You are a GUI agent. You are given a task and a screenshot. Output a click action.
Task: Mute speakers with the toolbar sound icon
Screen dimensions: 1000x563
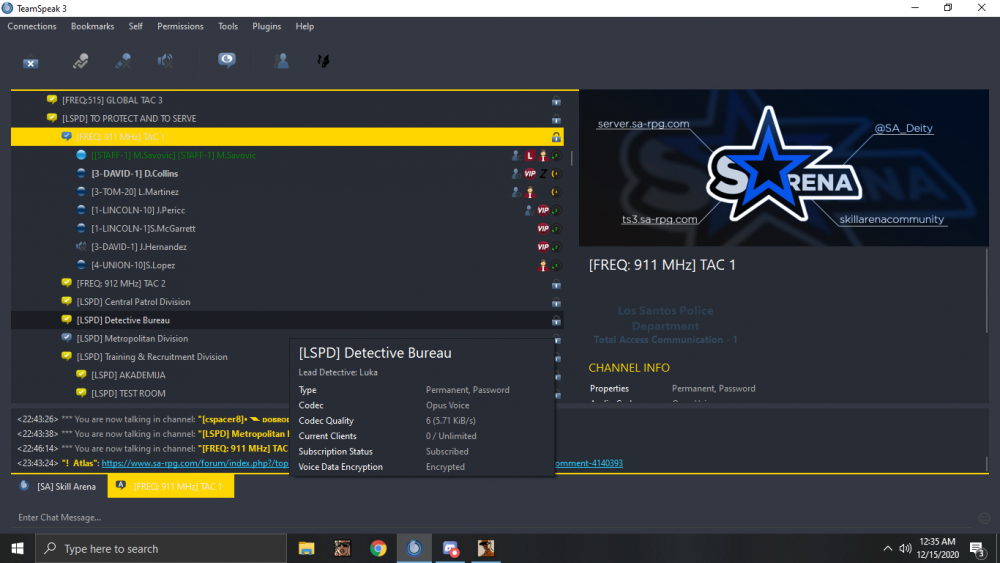pos(165,61)
